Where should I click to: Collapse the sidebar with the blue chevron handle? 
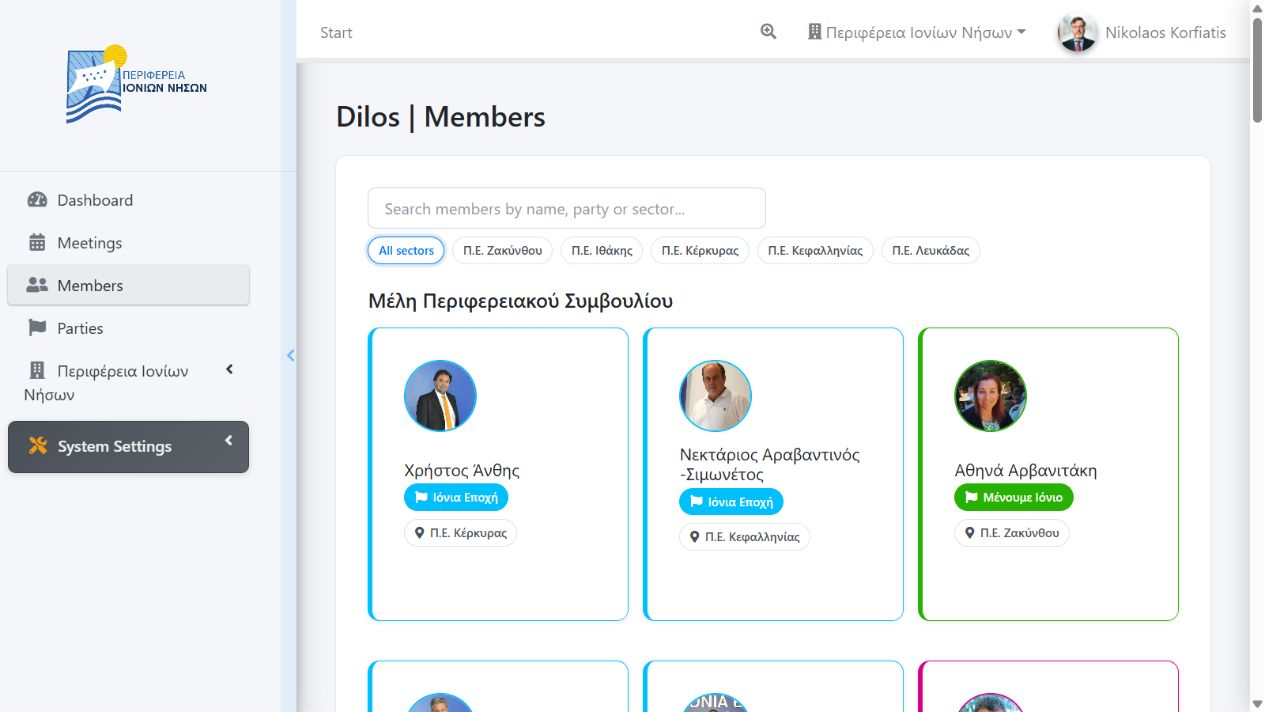(x=290, y=355)
